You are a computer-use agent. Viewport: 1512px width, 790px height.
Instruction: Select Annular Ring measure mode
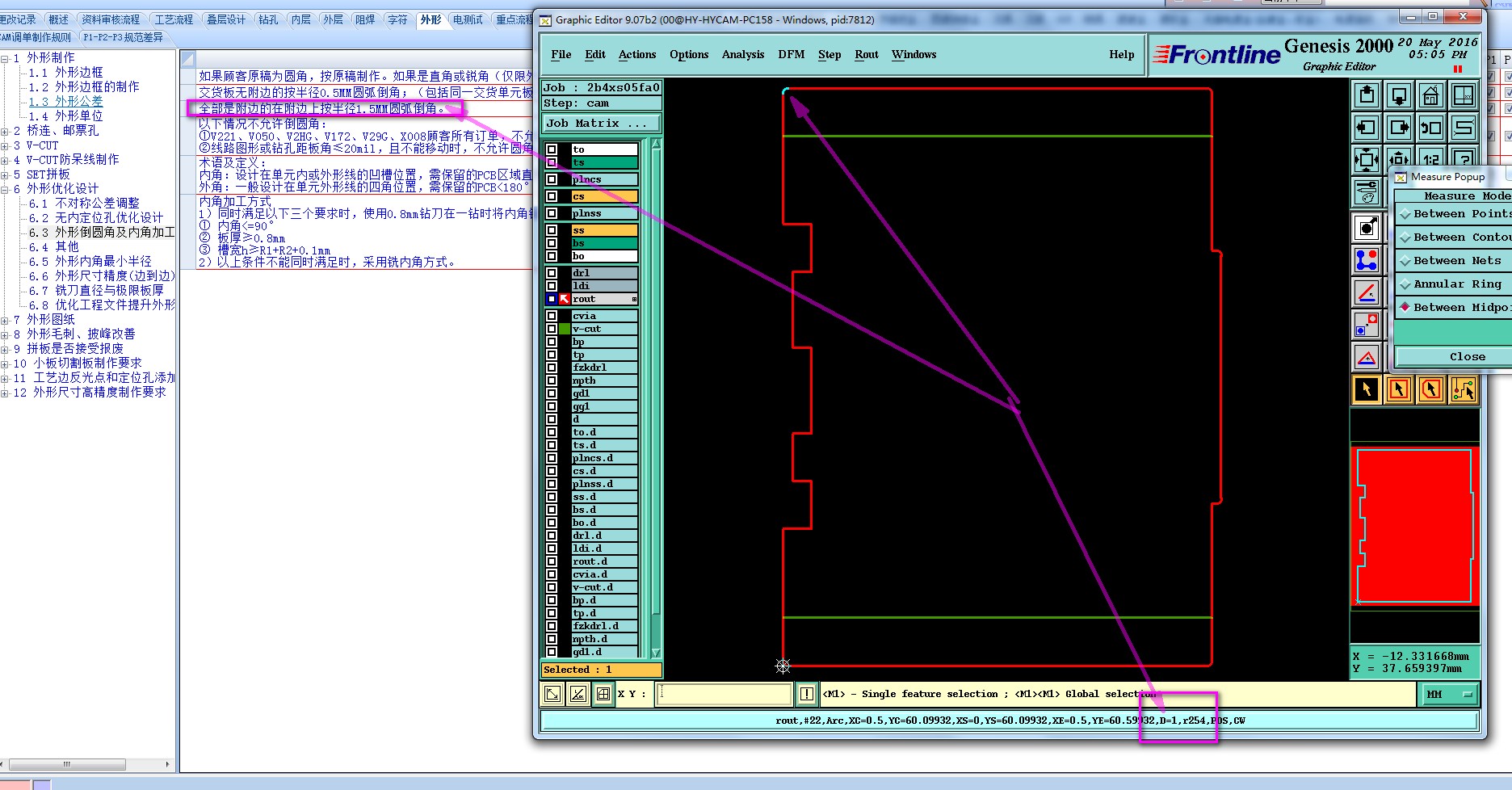pos(1454,284)
